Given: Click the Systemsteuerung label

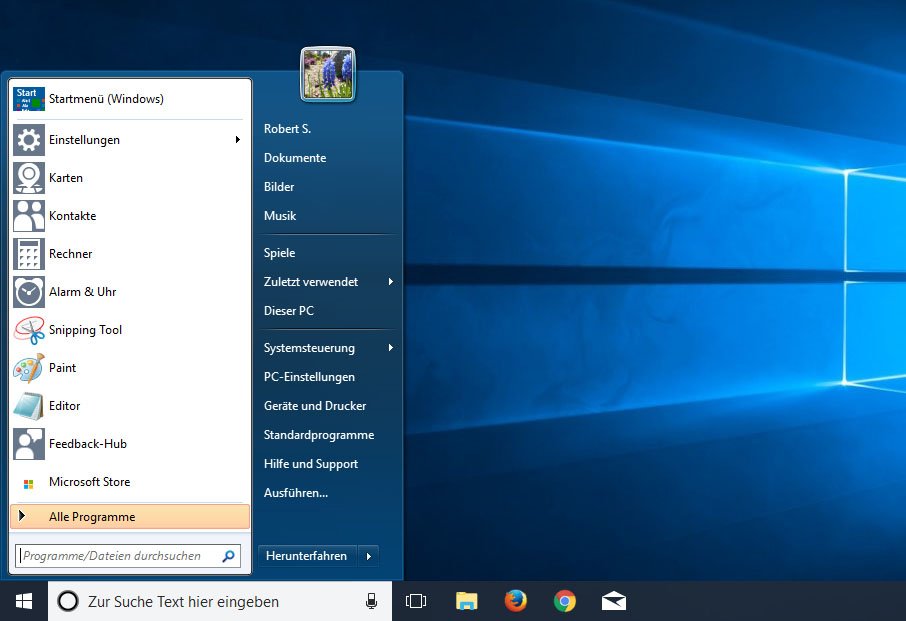Looking at the screenshot, I should click(309, 348).
